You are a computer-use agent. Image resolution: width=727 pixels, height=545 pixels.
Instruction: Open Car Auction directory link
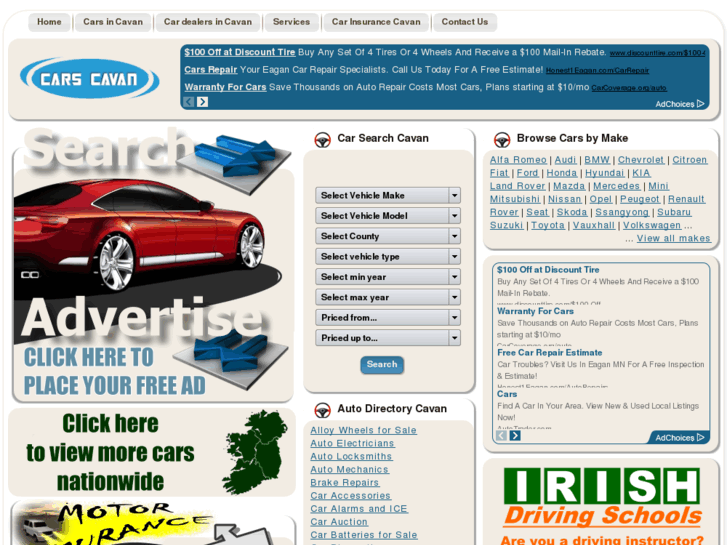[339, 522]
